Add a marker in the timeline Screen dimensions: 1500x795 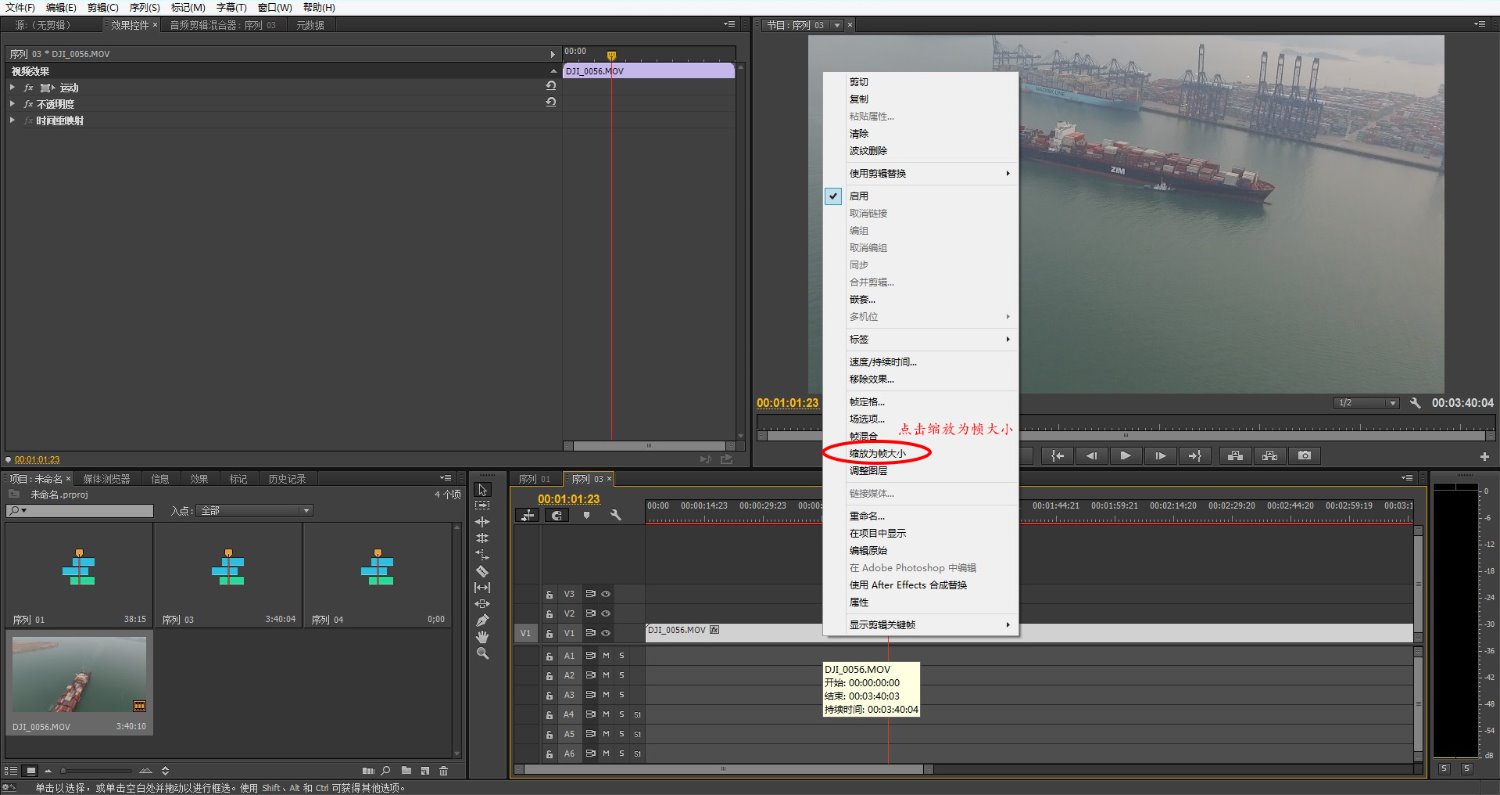(587, 515)
